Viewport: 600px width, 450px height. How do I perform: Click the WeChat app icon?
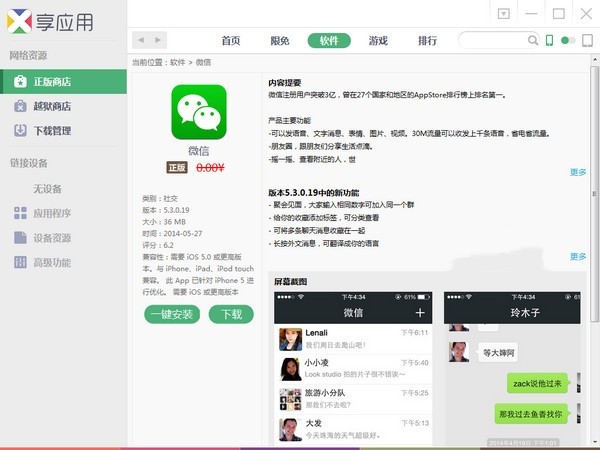pyautogui.click(x=198, y=111)
